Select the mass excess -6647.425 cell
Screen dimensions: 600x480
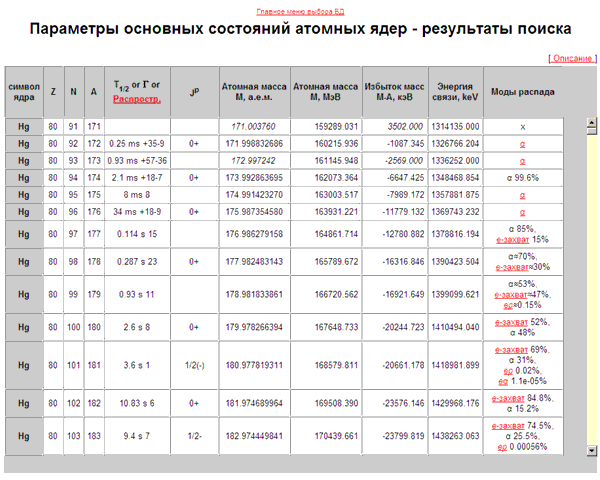click(395, 178)
